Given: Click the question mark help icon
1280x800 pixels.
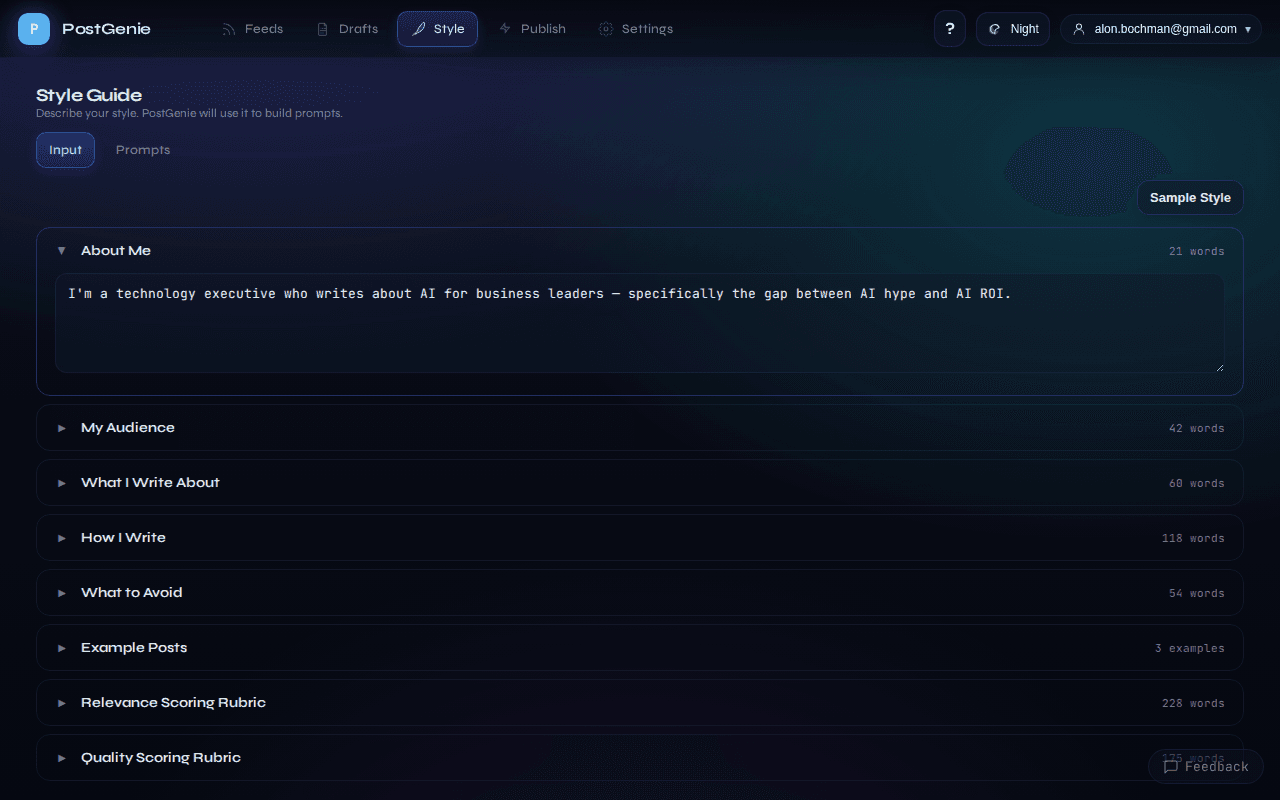Looking at the screenshot, I should click(x=949, y=28).
